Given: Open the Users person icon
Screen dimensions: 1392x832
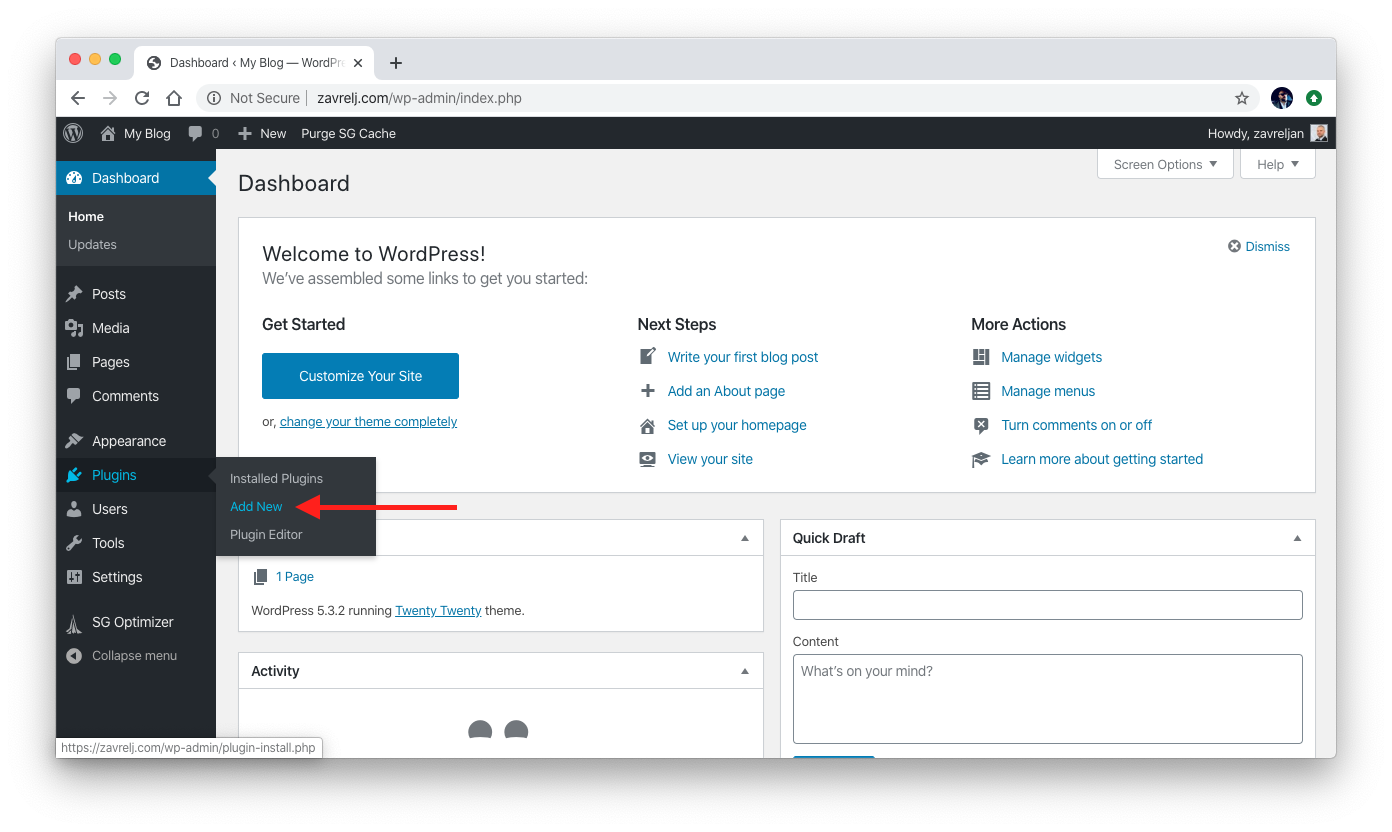Looking at the screenshot, I should tap(74, 509).
